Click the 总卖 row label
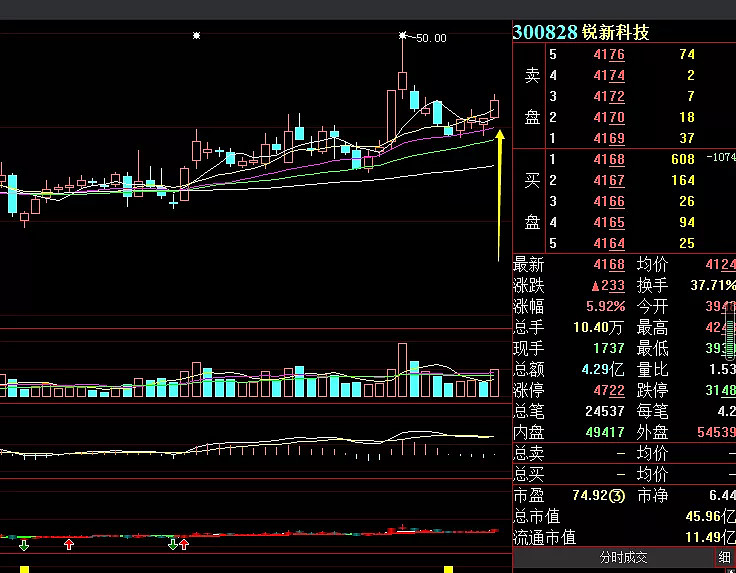This screenshot has width=736, height=573. (x=529, y=453)
